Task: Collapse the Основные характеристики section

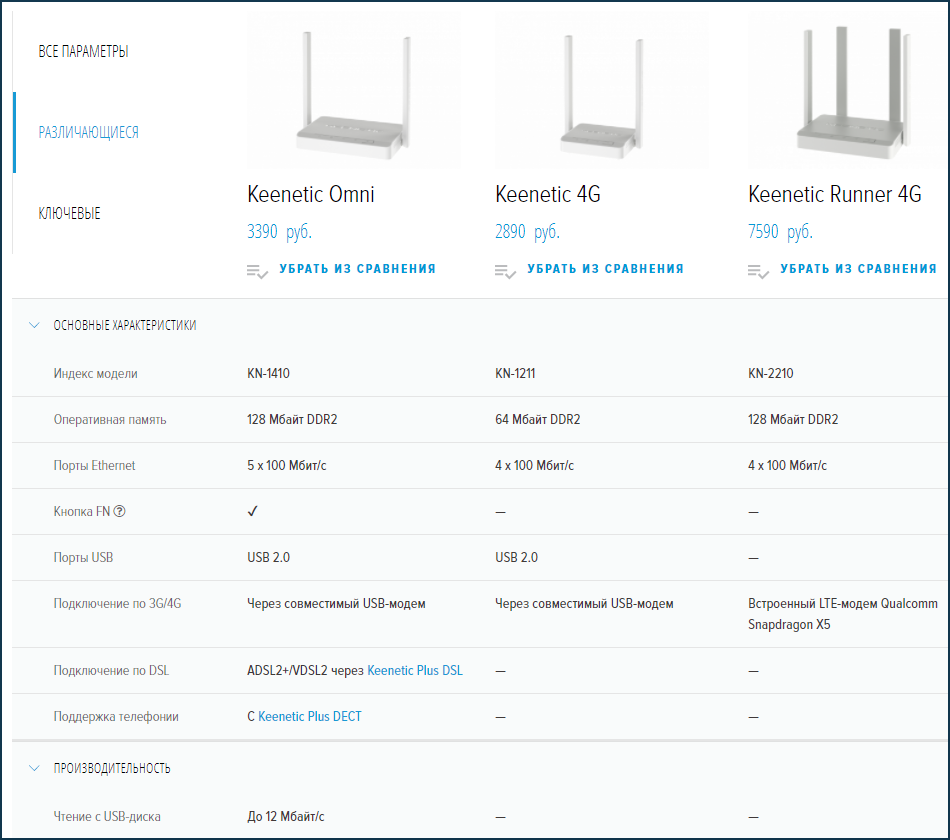Action: click(x=34, y=325)
